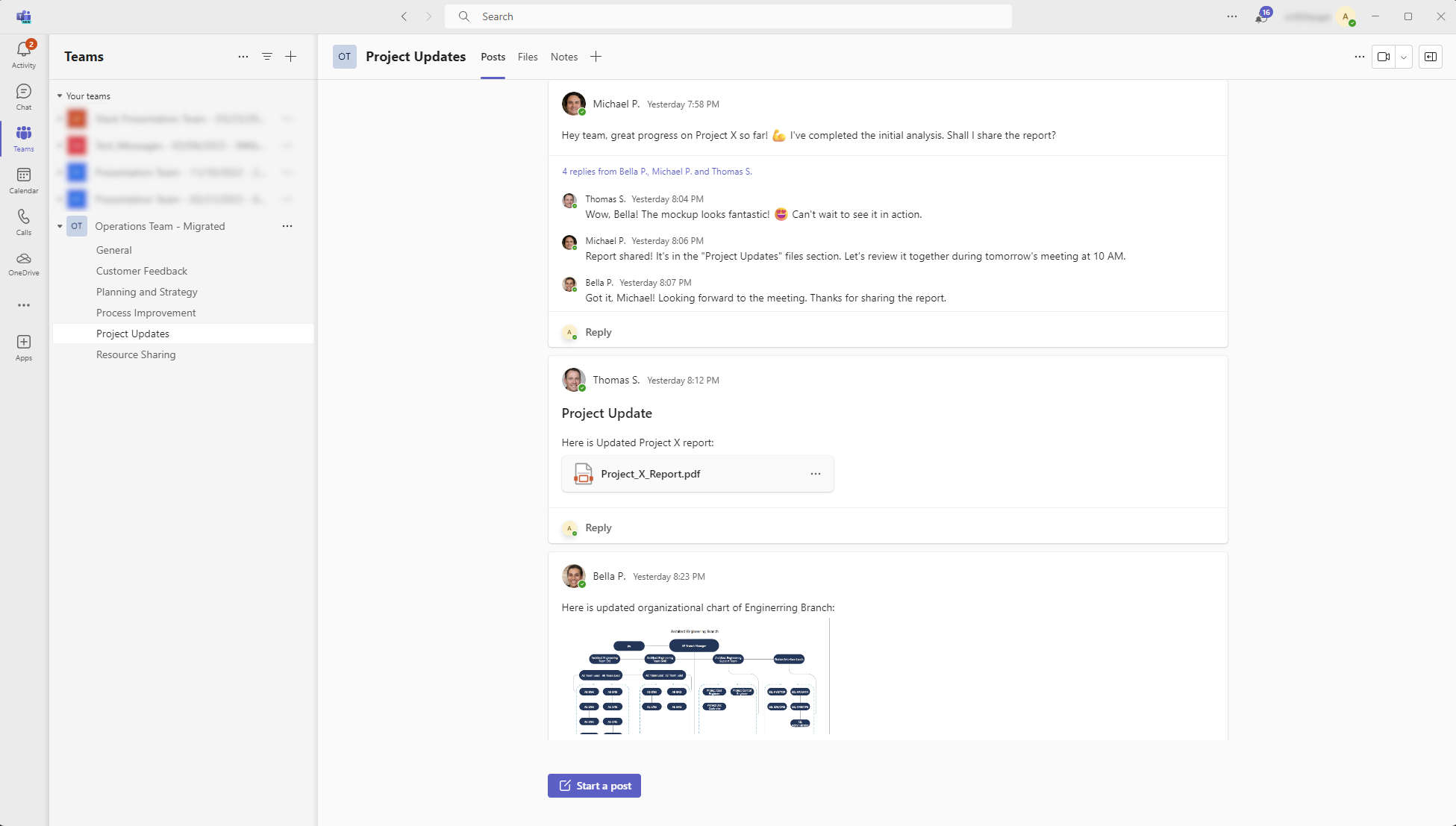Expand the 4 replies thread link
The width and height of the screenshot is (1456, 826).
click(x=657, y=172)
